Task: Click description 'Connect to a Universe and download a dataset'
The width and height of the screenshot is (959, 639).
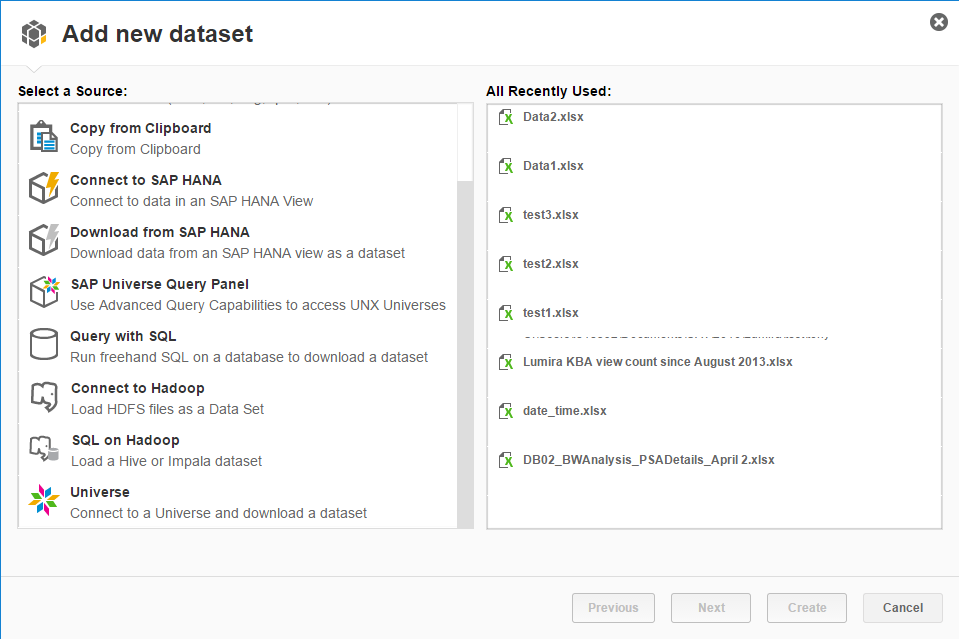Action: coord(218,513)
